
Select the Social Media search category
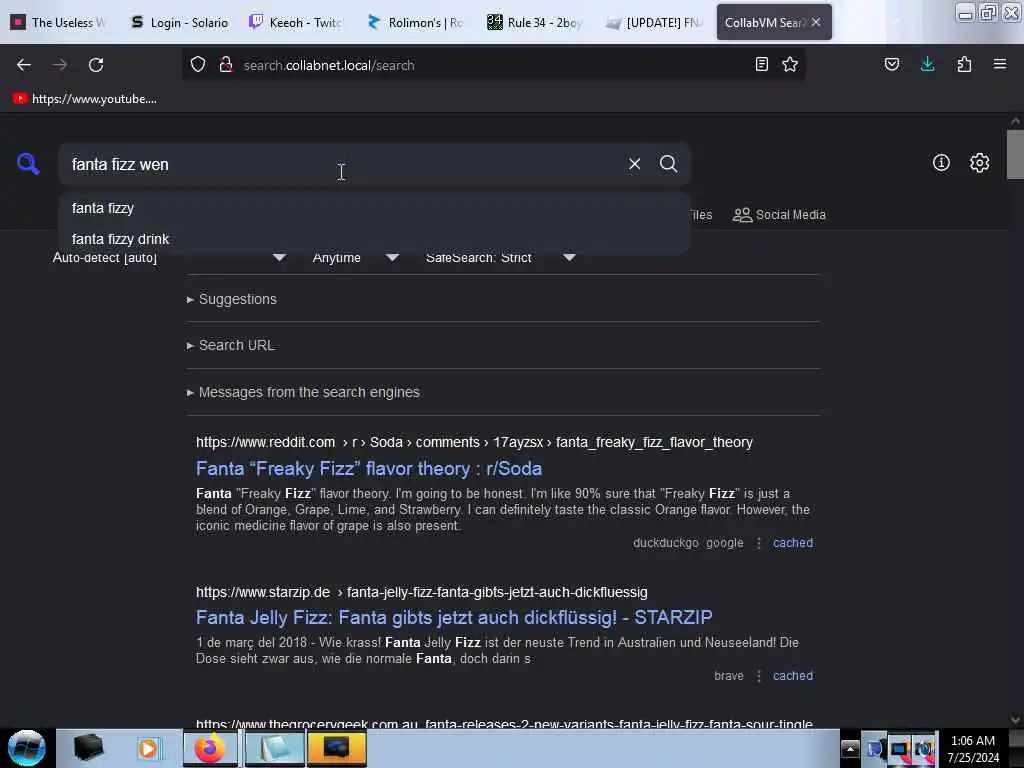tap(779, 215)
